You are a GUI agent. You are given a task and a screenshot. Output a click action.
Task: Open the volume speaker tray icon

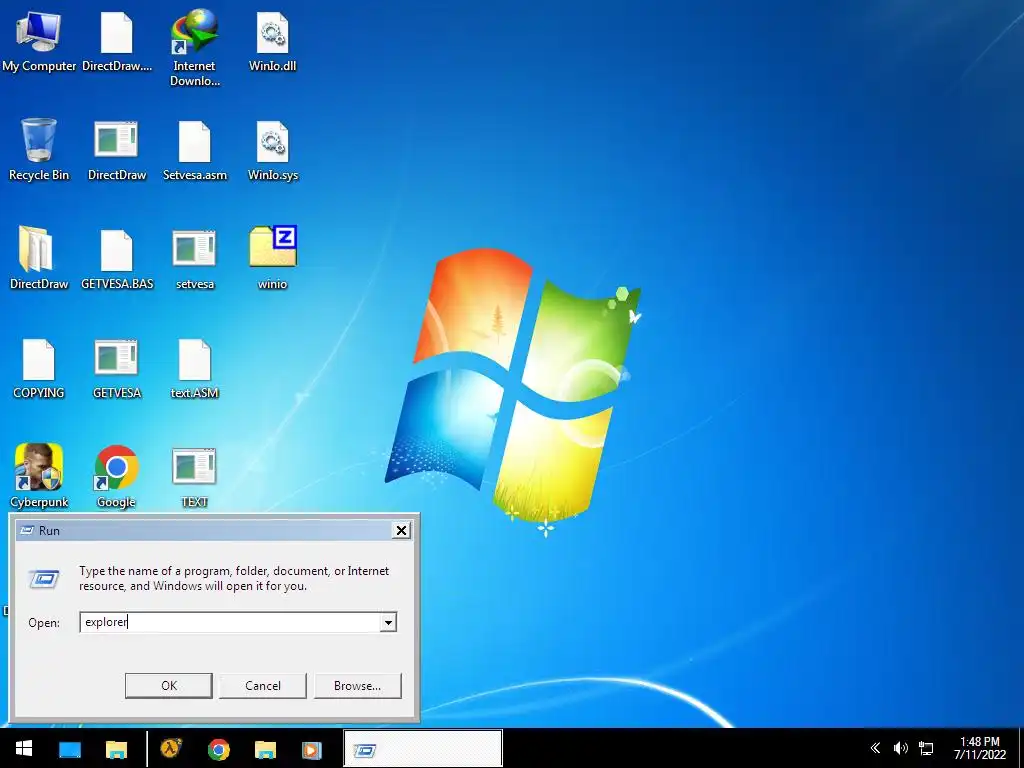[x=901, y=748]
